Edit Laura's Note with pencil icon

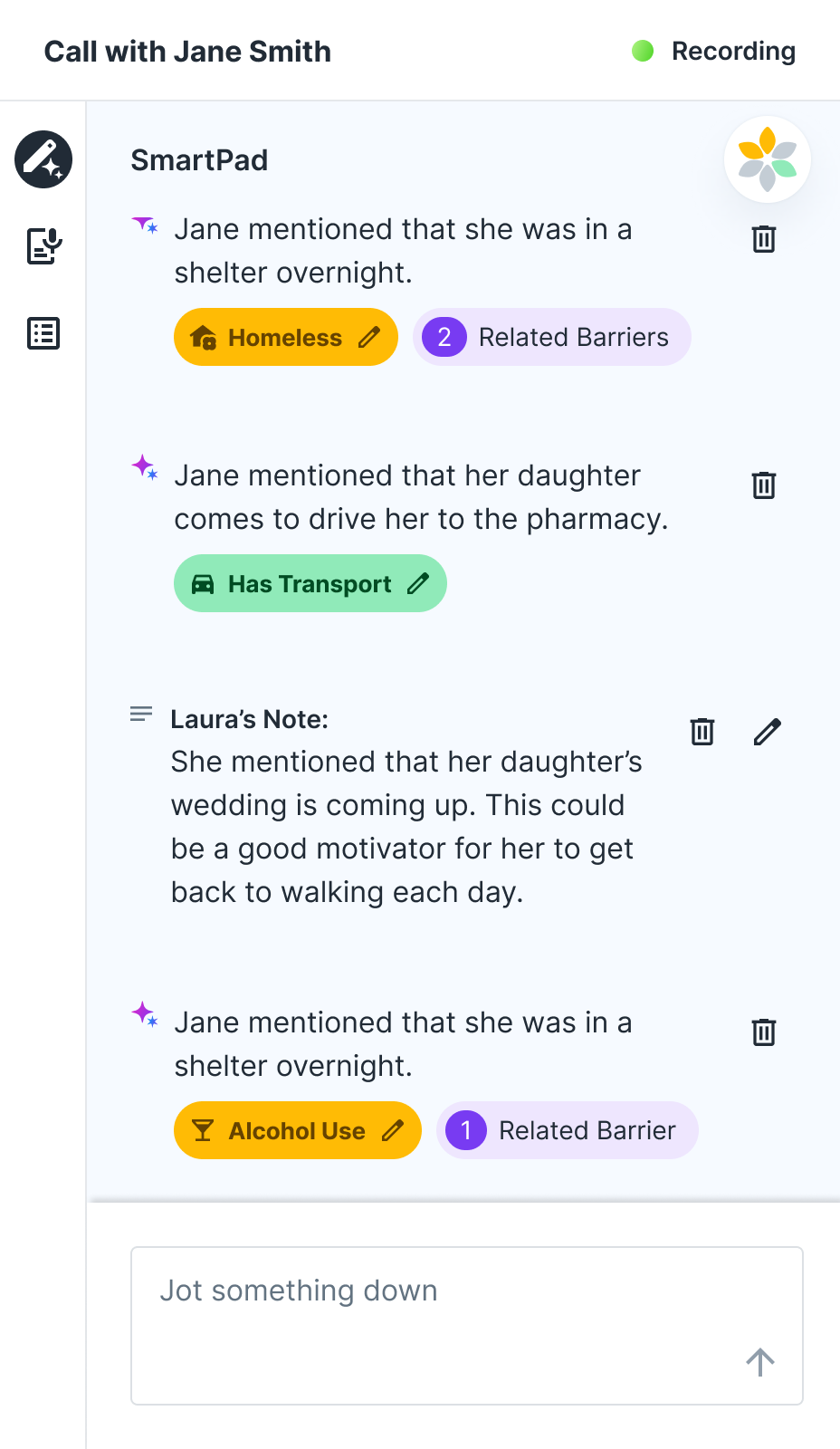tap(768, 731)
